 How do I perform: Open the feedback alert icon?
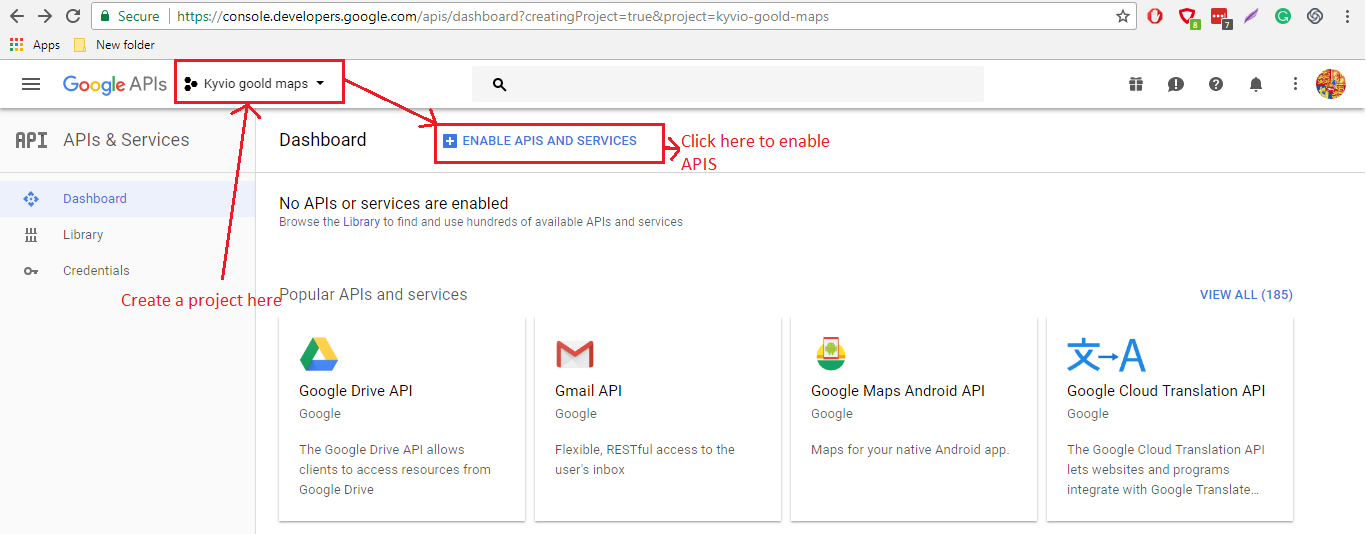(1176, 84)
